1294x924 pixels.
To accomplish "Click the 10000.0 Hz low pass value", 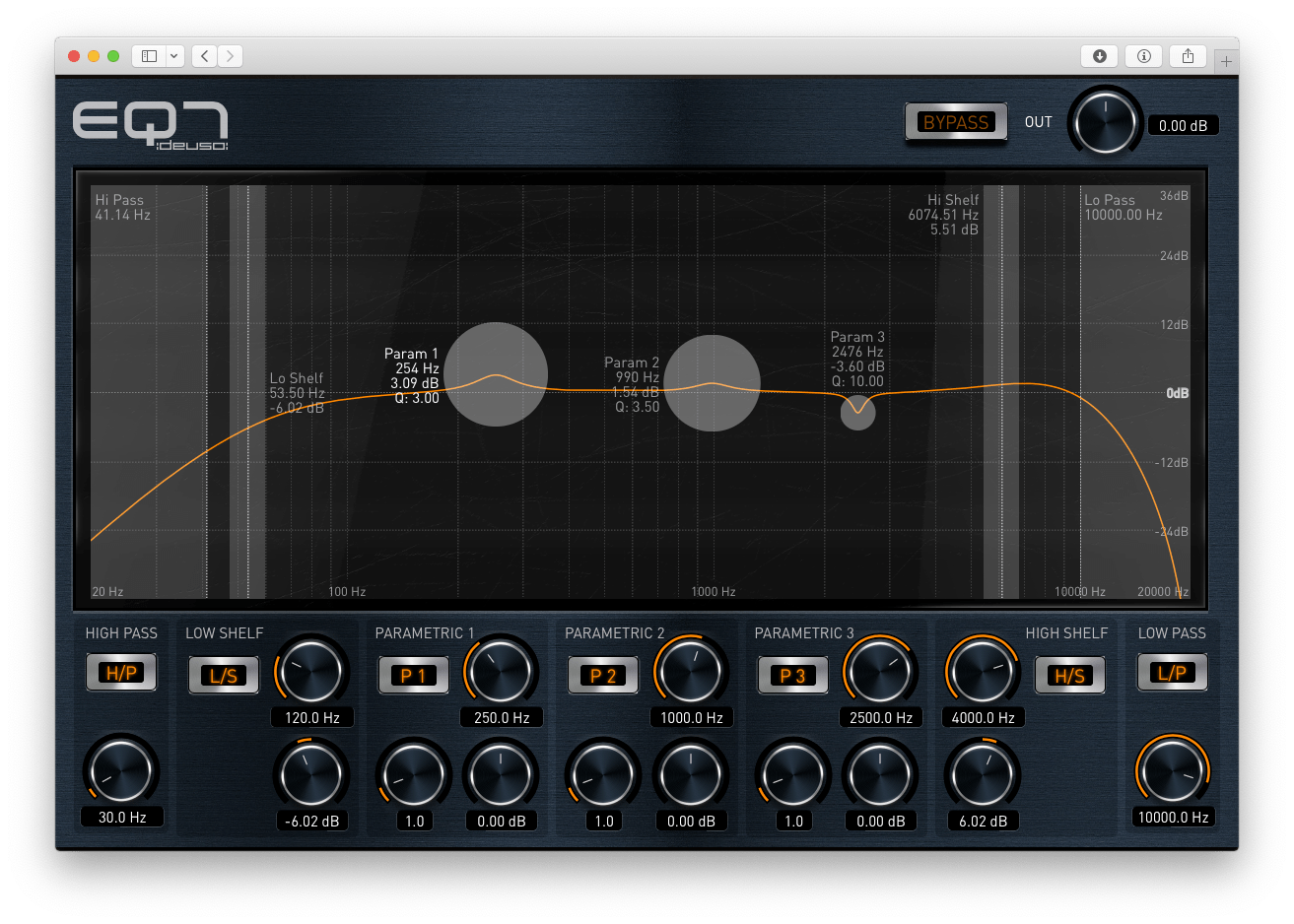I will [x=1173, y=817].
